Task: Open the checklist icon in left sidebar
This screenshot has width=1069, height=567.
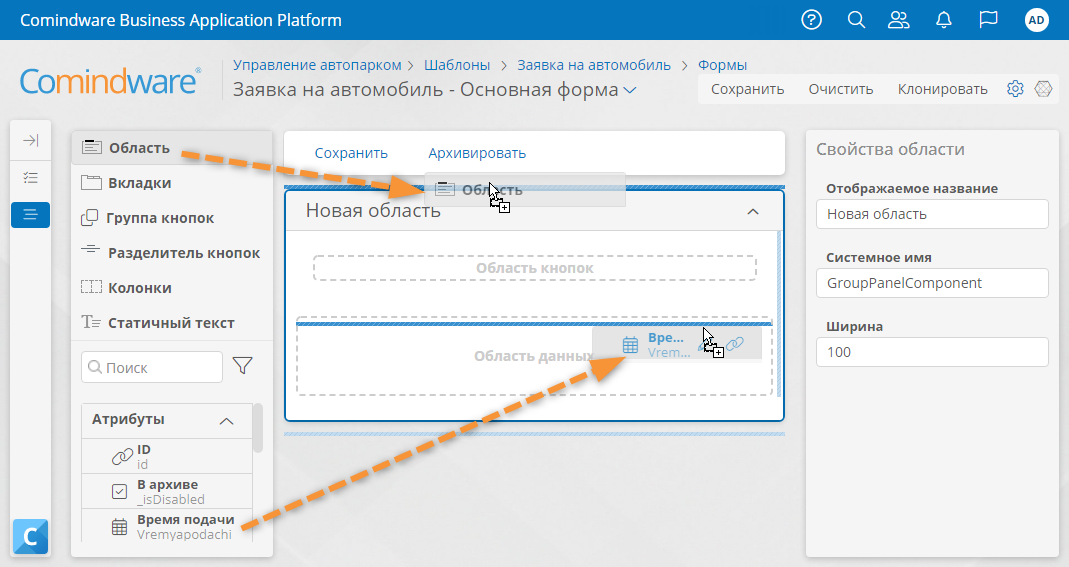Action: 31,178
